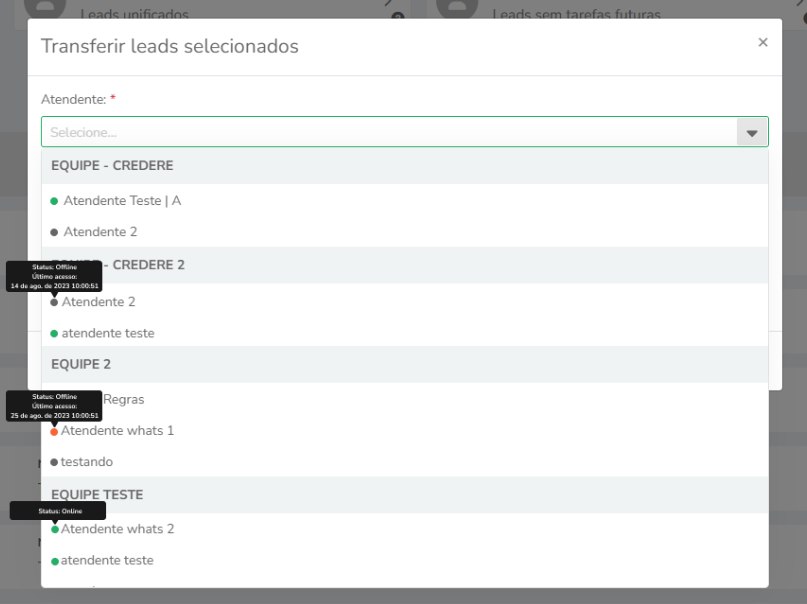
Task: Select Atendente whats 2 in EQUIPE TESTE
Action: 405,529
